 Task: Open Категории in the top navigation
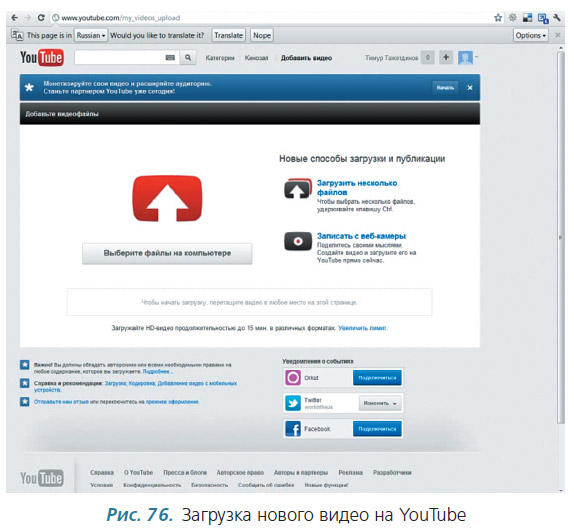(x=220, y=58)
